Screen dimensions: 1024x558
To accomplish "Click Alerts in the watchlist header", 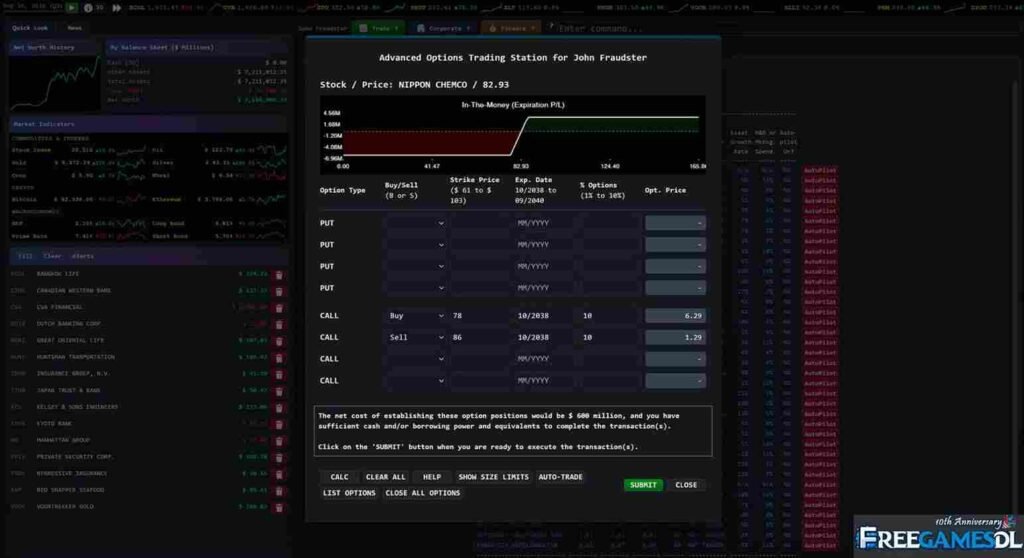I will click(x=83, y=256).
